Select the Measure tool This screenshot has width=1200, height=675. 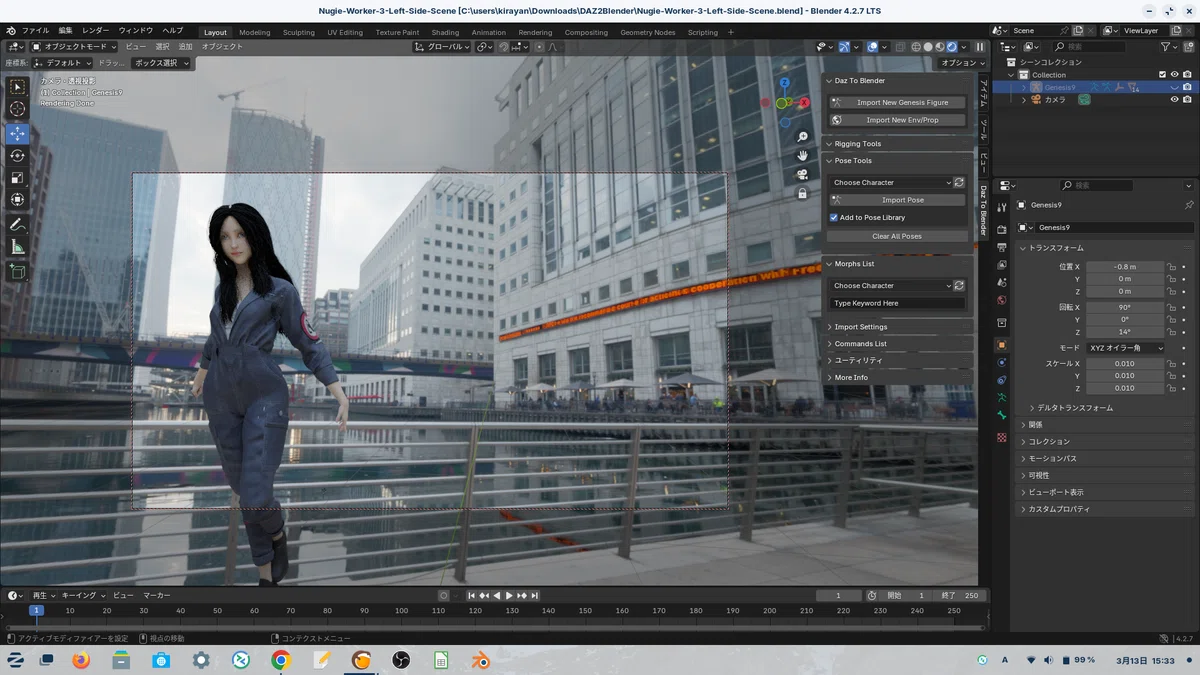pyautogui.click(x=17, y=247)
